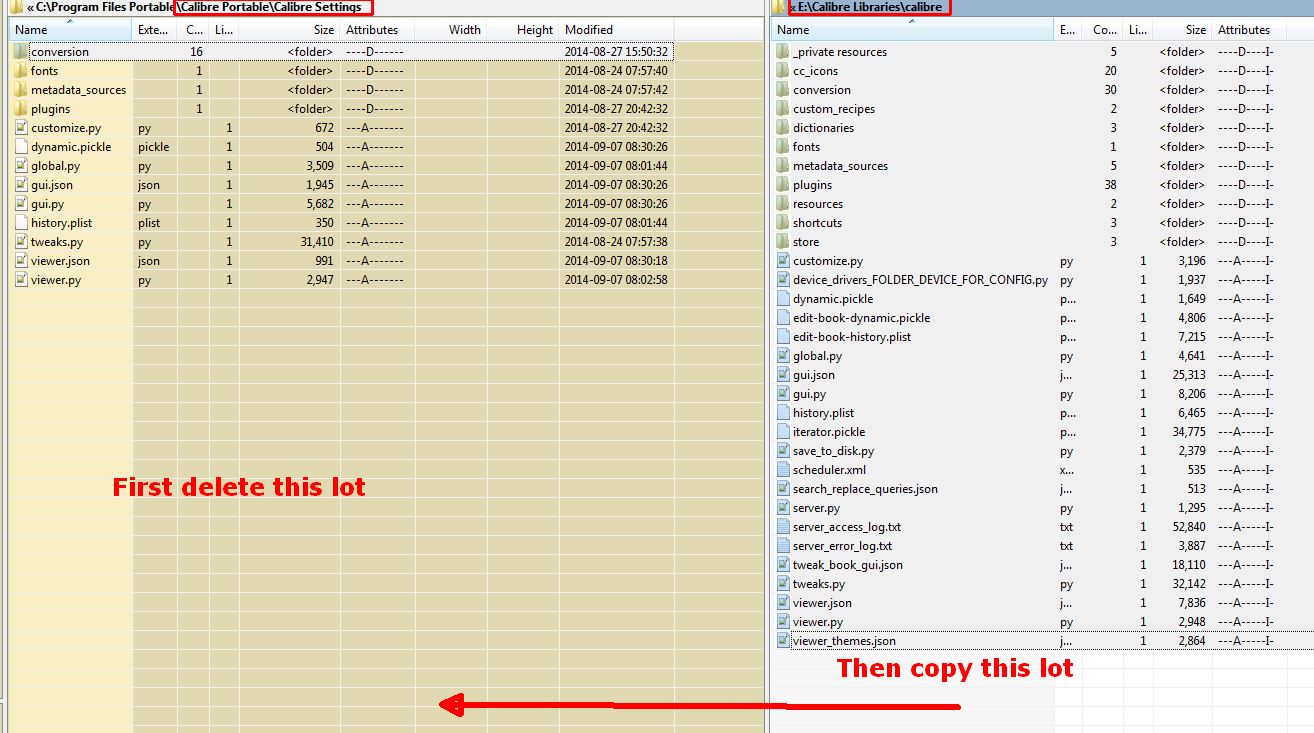Select the plugins folder icon in the left pane
Screen dimensions: 1314x733
(x=21, y=109)
